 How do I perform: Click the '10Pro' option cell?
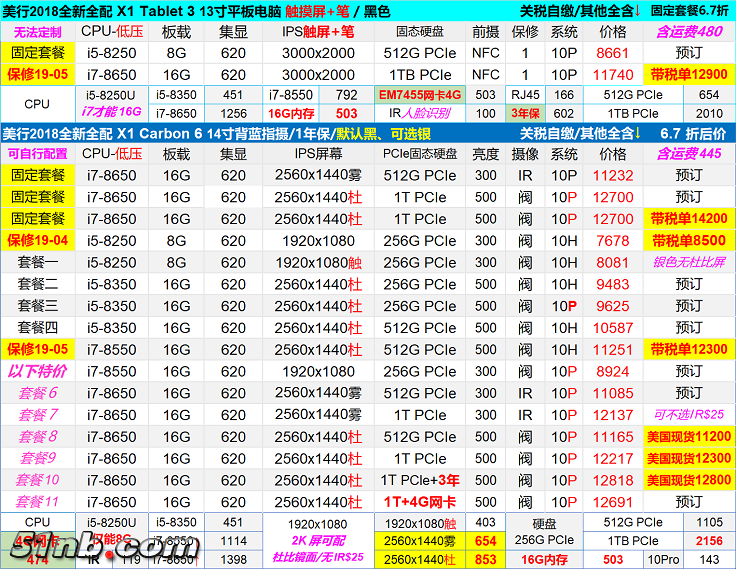pos(663,559)
